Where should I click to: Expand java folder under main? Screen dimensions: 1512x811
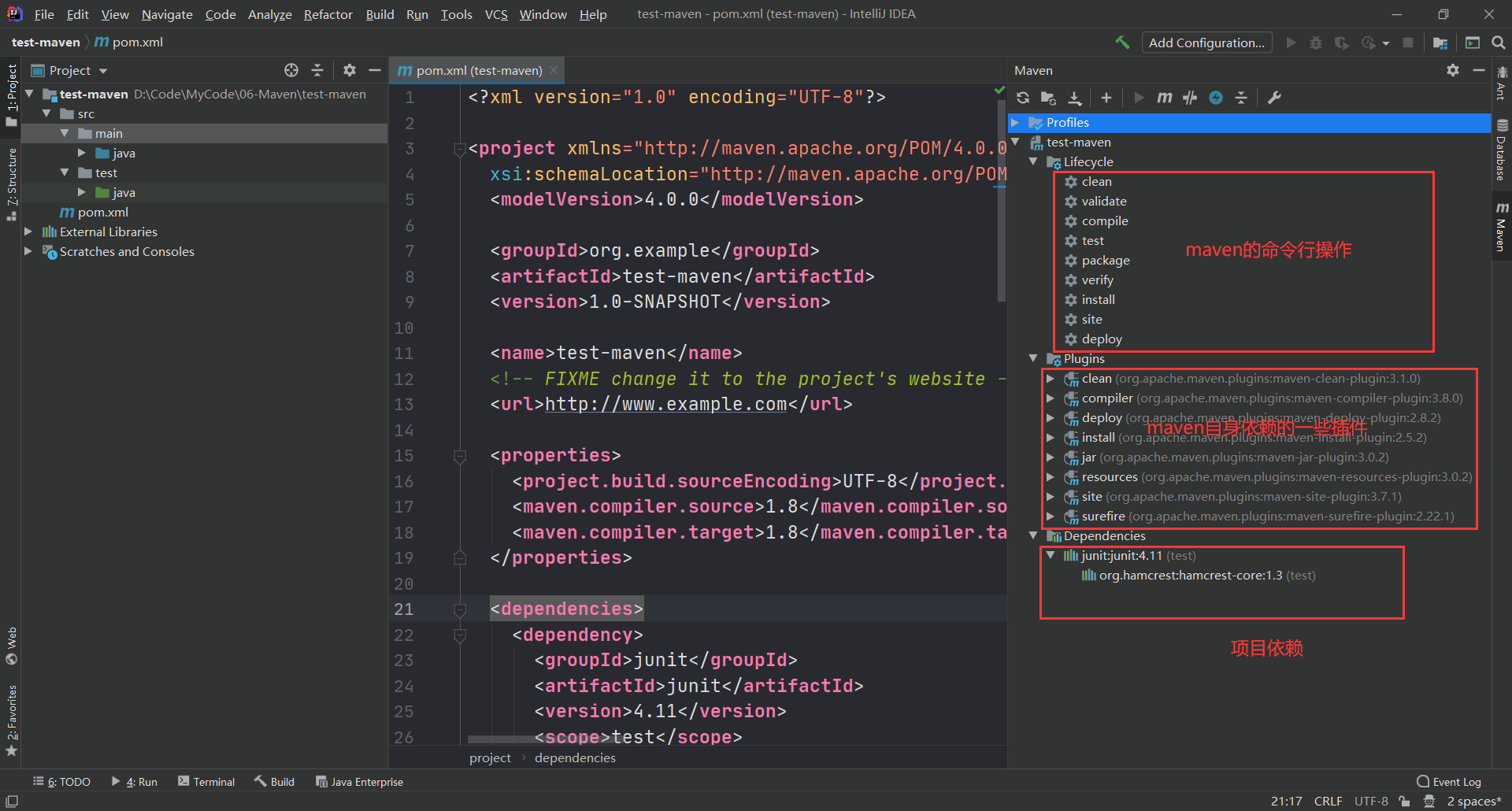pos(82,153)
